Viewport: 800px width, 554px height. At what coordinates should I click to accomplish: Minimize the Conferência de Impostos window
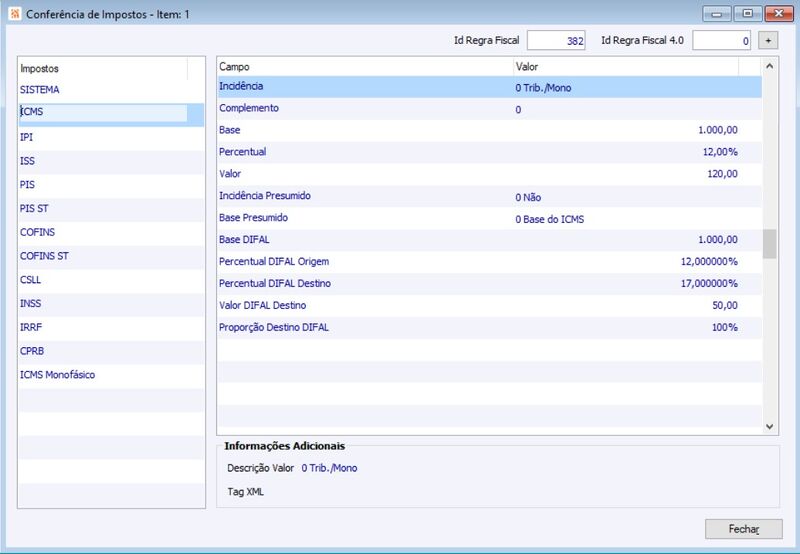(x=717, y=14)
